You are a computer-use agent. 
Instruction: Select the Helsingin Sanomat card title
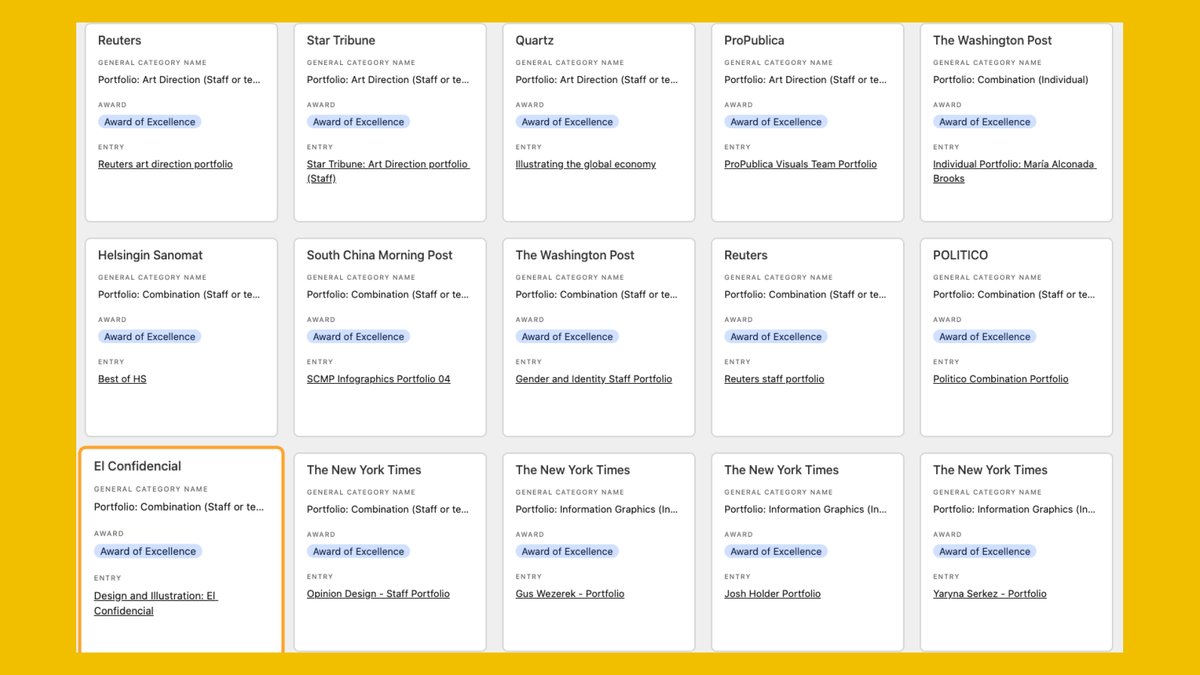tap(150, 256)
